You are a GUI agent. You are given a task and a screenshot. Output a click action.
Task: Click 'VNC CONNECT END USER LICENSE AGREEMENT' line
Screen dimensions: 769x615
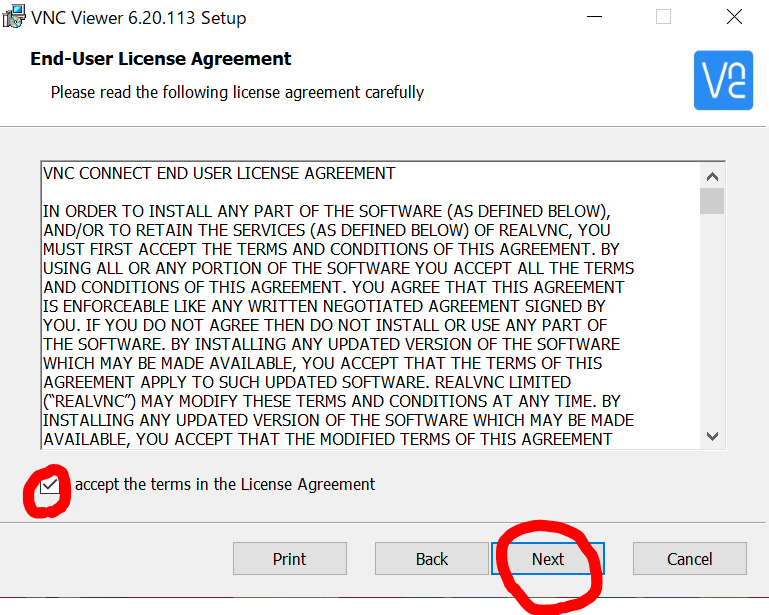[x=219, y=173]
